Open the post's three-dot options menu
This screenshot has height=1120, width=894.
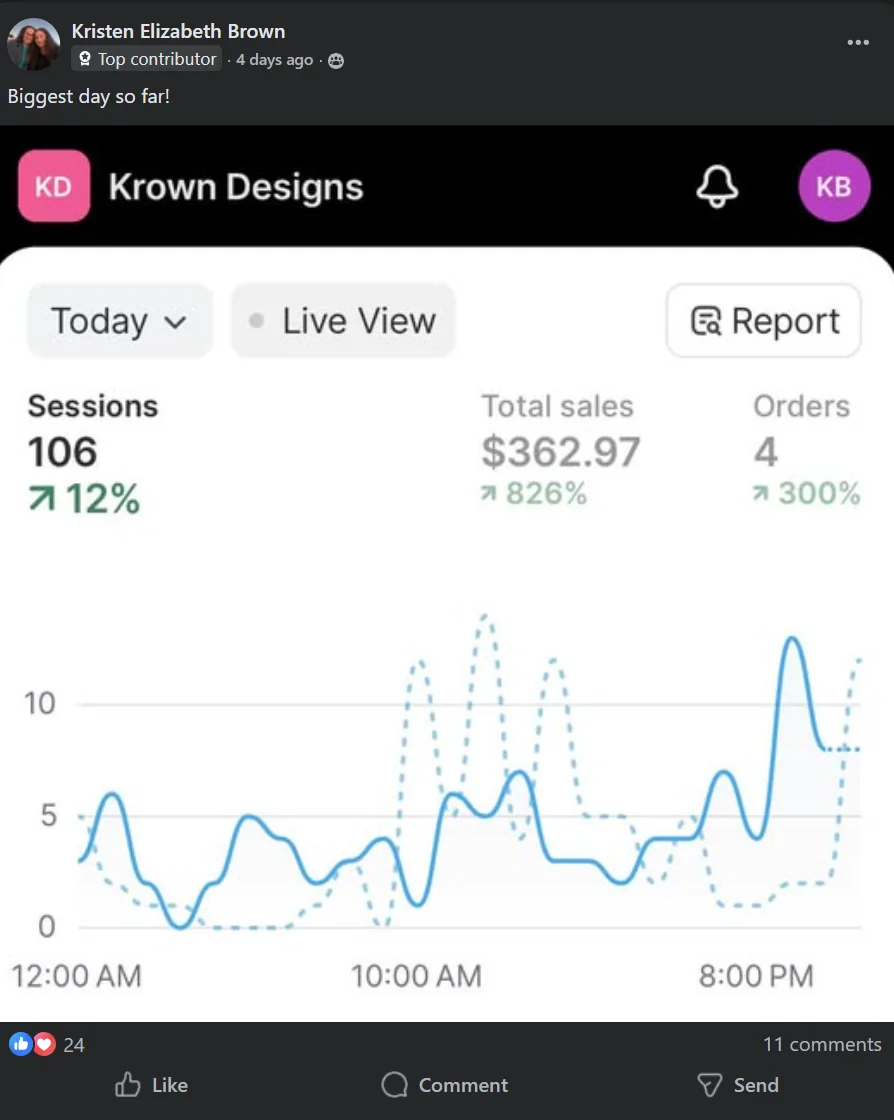point(858,42)
